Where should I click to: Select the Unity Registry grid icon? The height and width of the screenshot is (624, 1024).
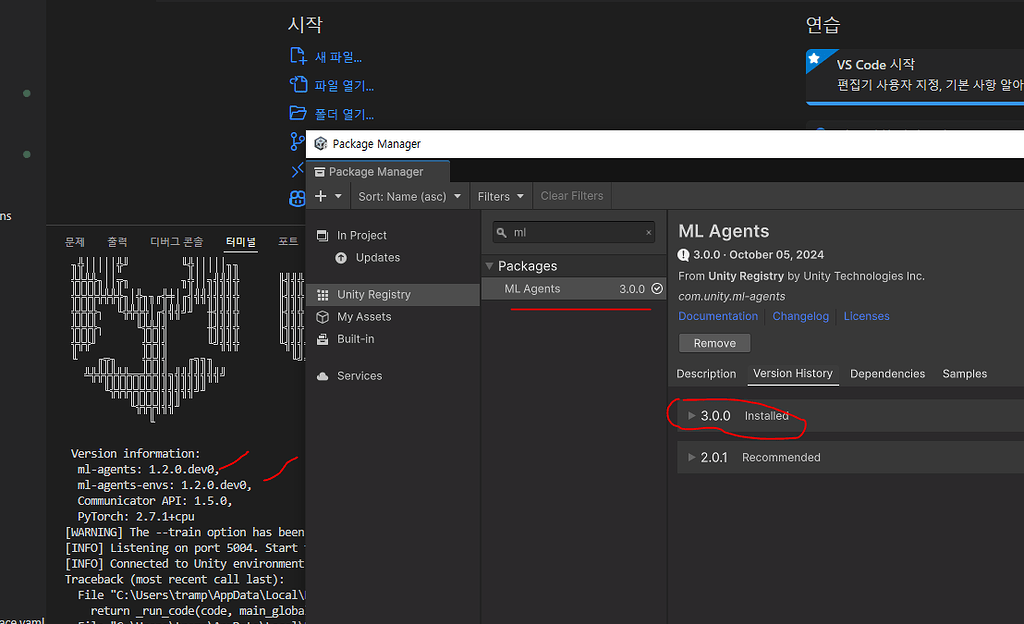[x=322, y=294]
